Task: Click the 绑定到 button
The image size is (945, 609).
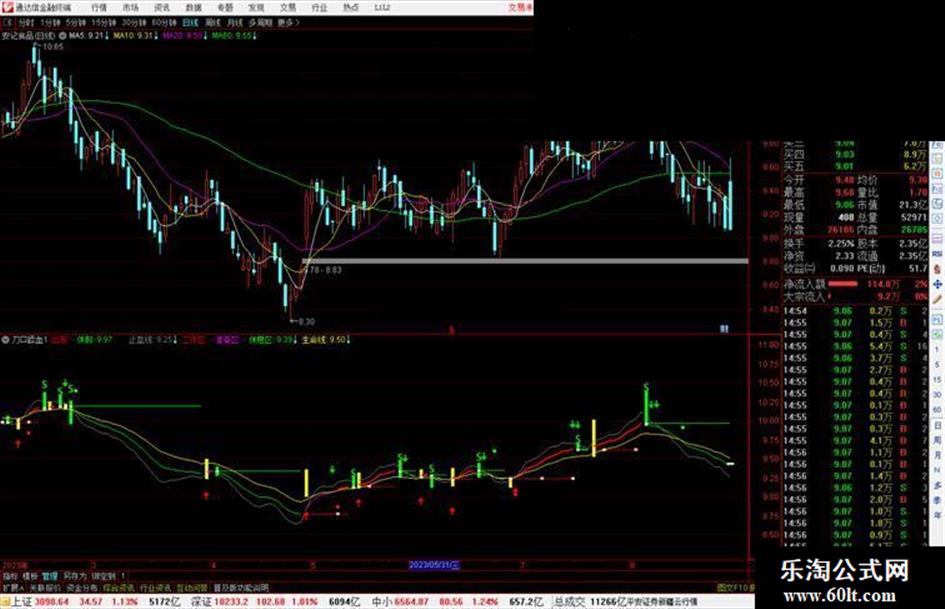Action: click(x=104, y=576)
